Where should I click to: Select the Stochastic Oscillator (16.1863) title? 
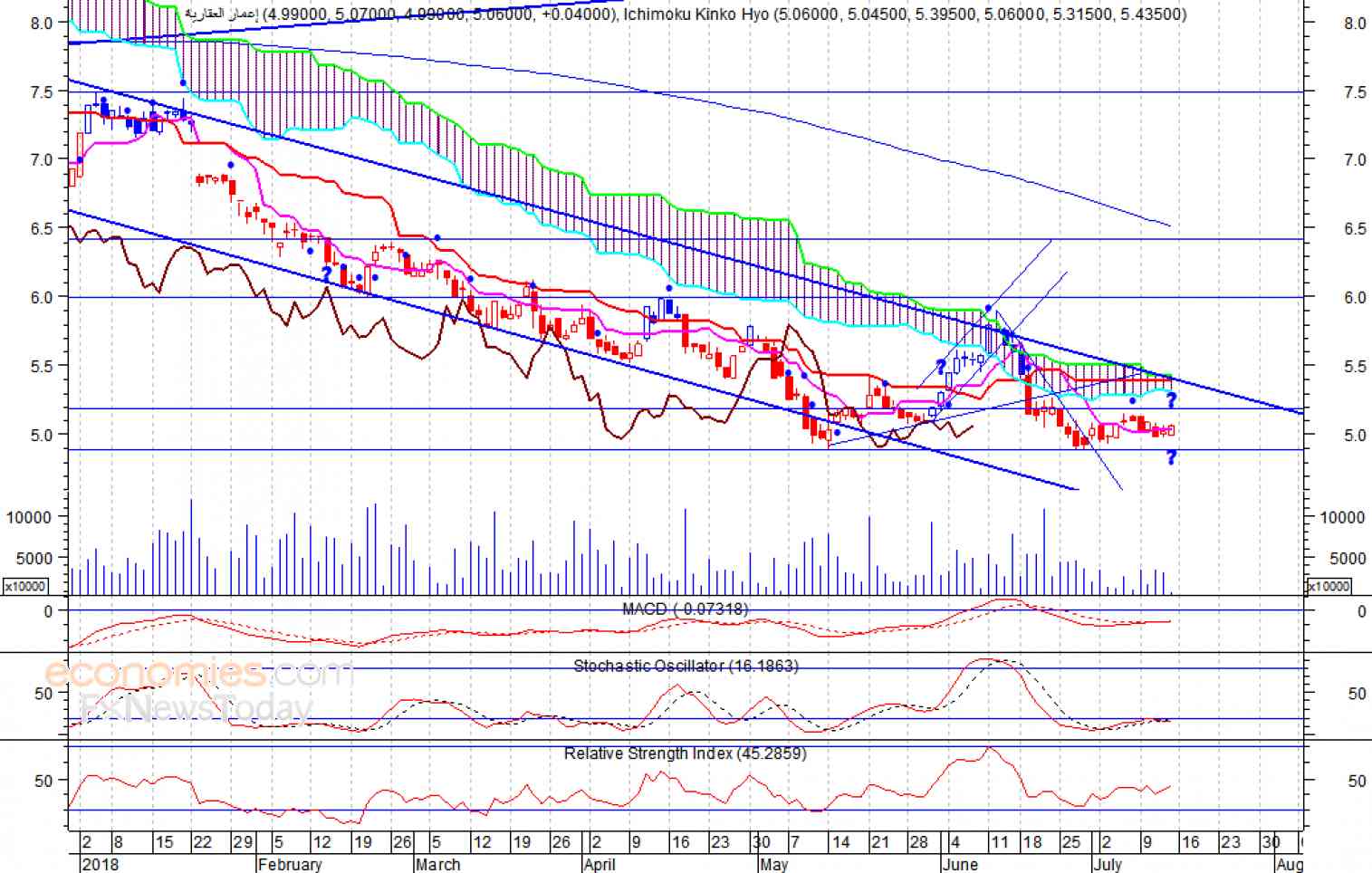coord(686,666)
